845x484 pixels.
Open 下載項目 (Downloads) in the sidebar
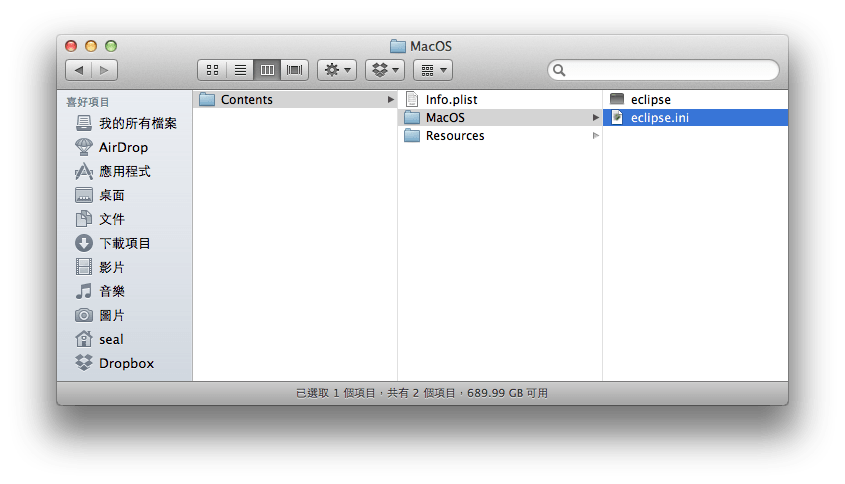[x=124, y=243]
